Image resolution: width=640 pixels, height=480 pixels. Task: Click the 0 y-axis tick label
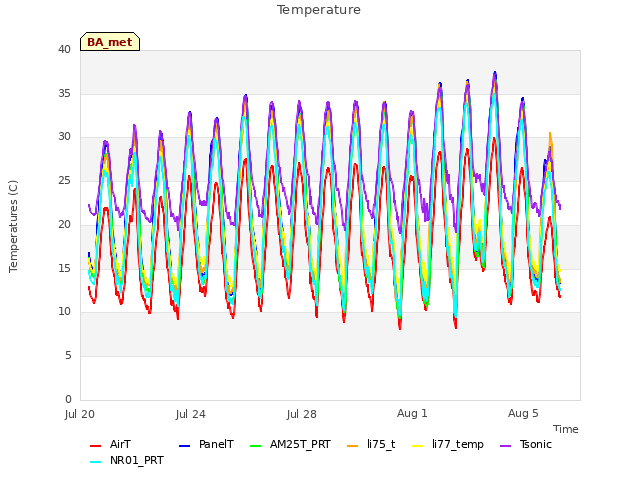(68, 399)
